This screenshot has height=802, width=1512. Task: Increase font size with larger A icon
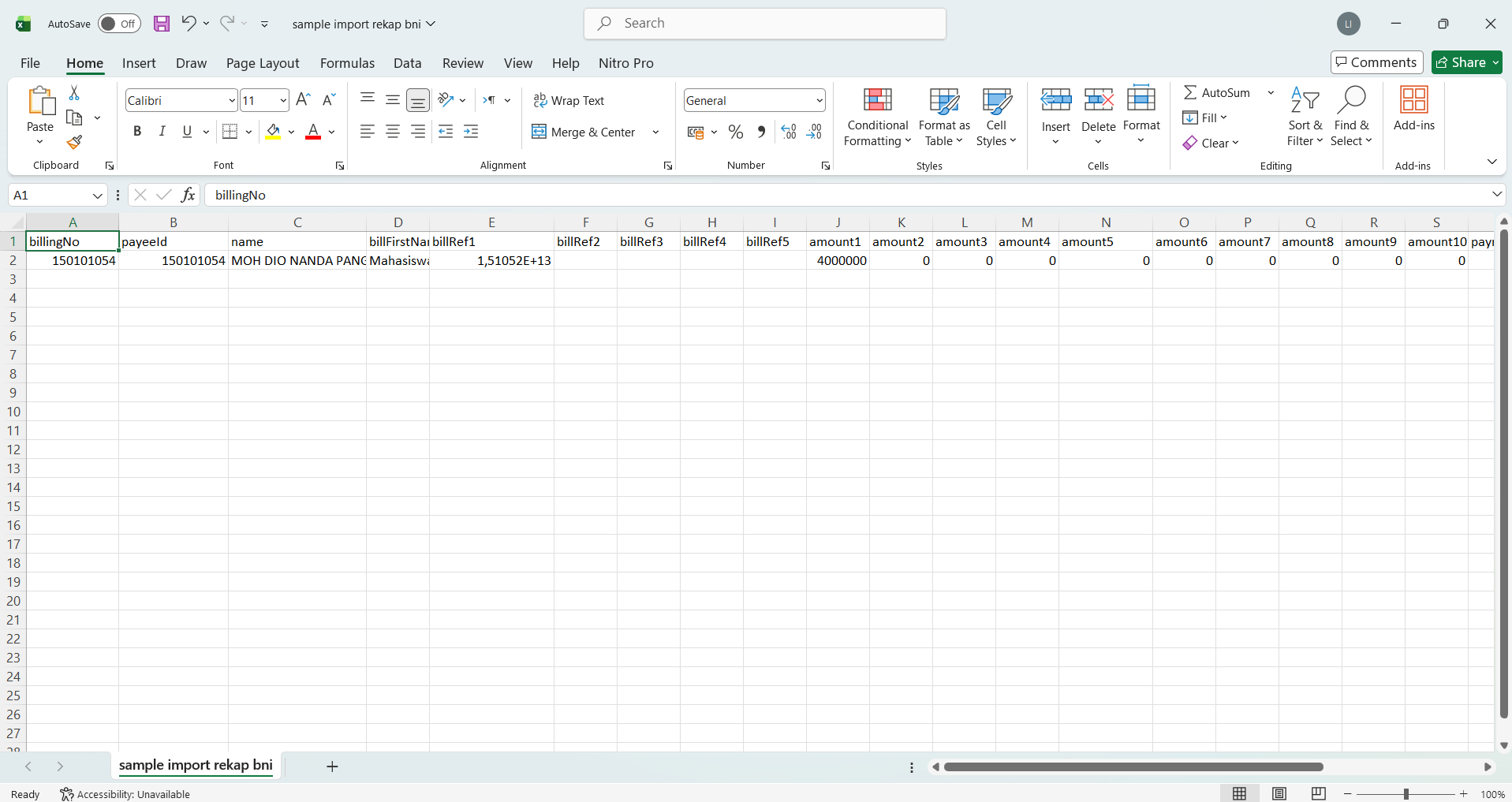[303, 99]
